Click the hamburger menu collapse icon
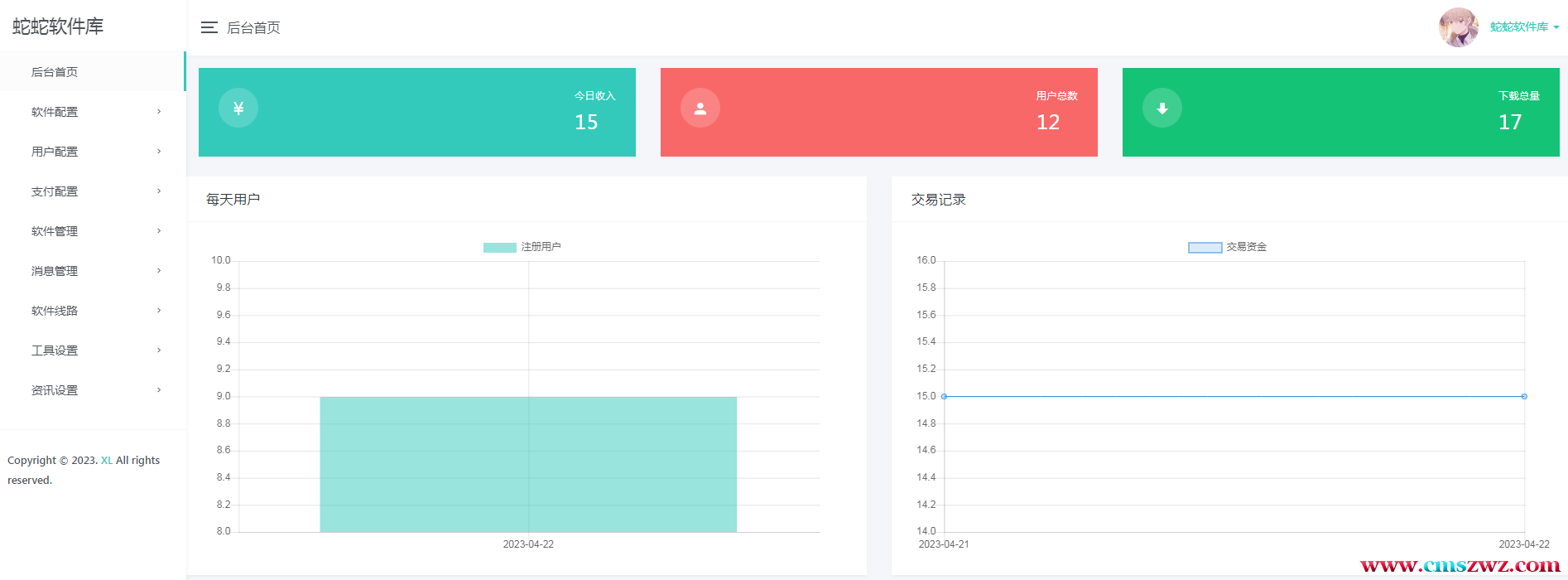Screen dimensions: 1568x580 (209, 28)
